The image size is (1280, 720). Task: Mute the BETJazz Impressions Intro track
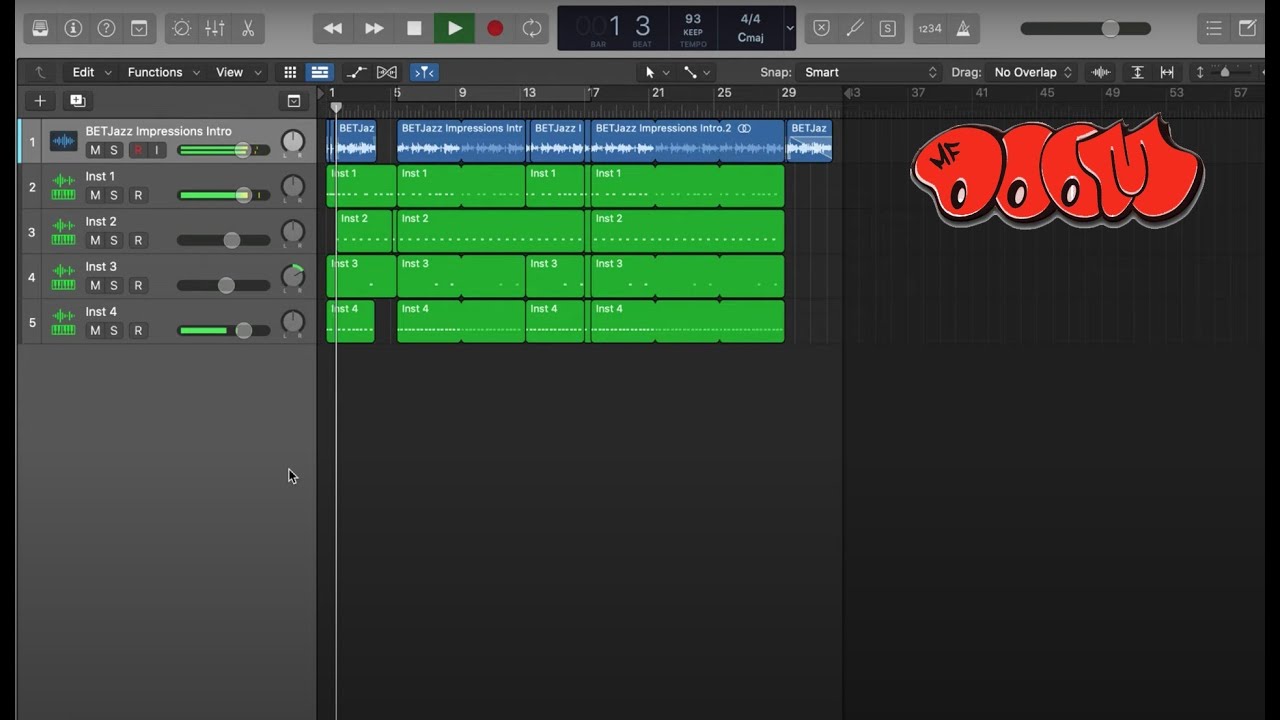95,150
